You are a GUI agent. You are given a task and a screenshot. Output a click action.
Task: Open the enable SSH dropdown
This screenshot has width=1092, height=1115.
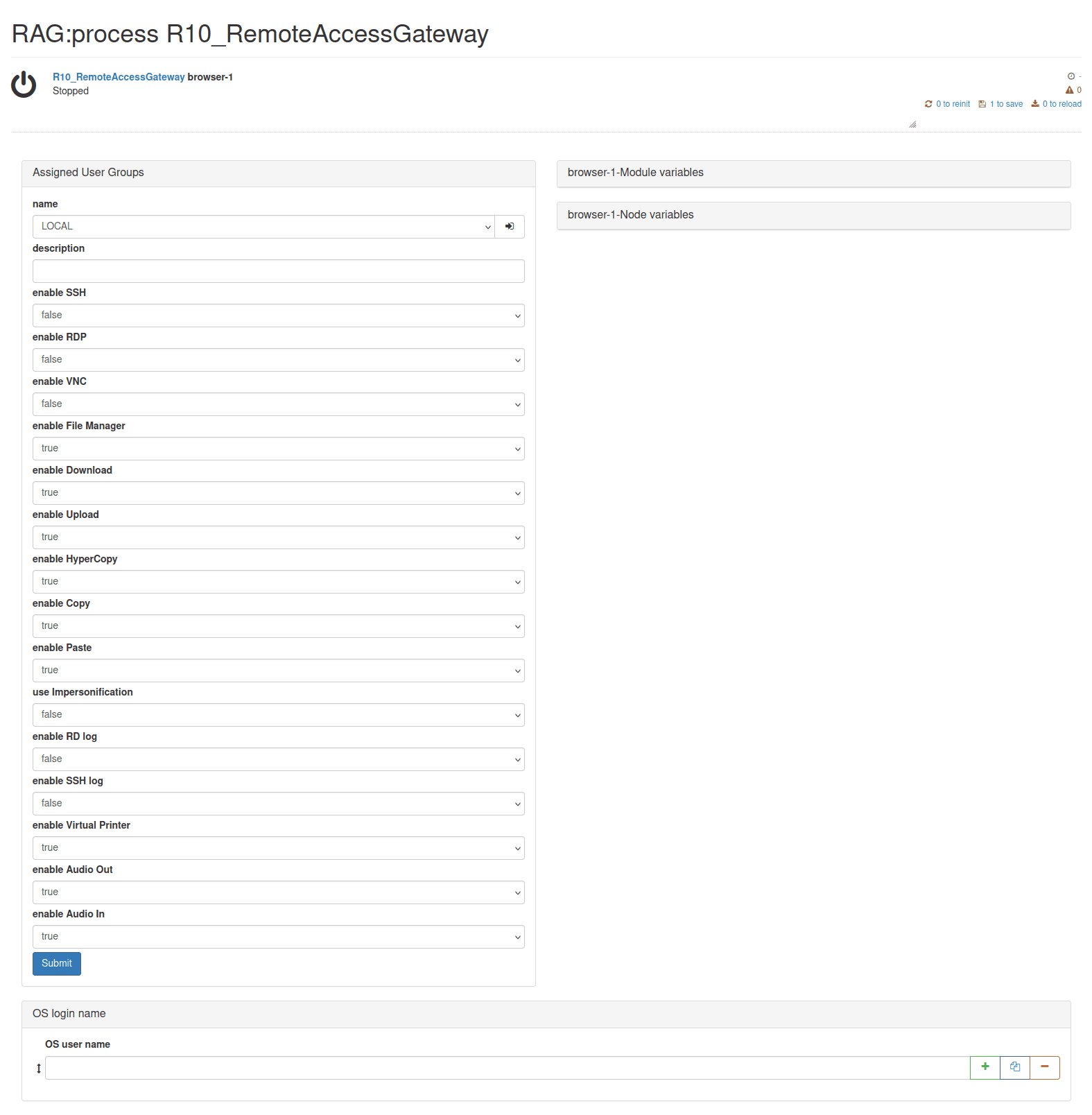pos(279,316)
